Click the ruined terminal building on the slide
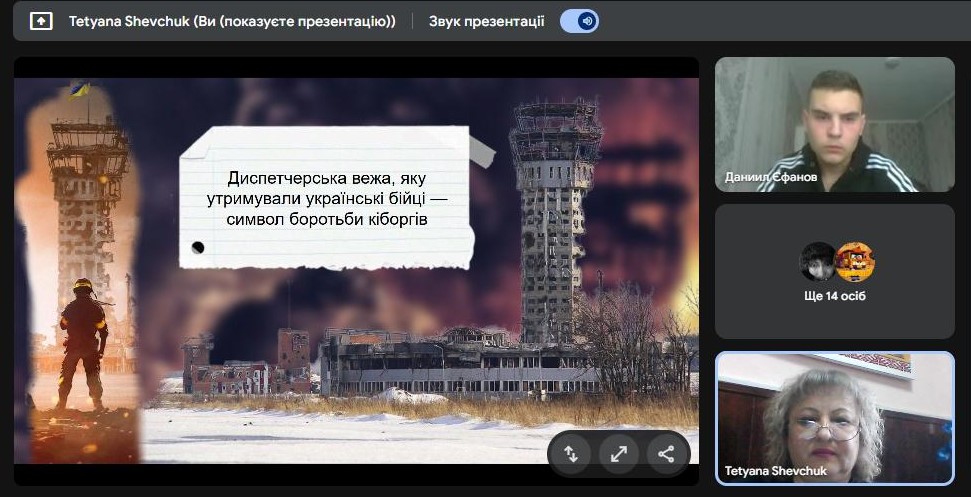971x497 pixels. [x=450, y=362]
